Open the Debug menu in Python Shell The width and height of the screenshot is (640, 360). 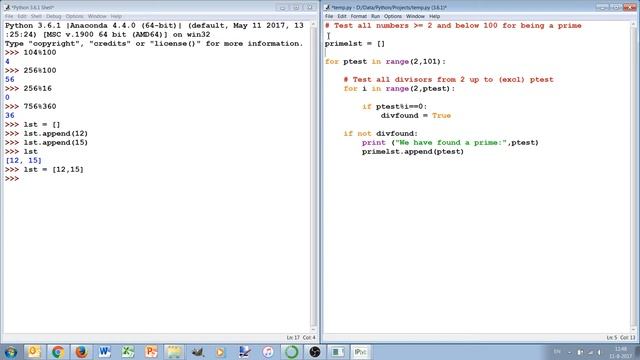[53, 16]
